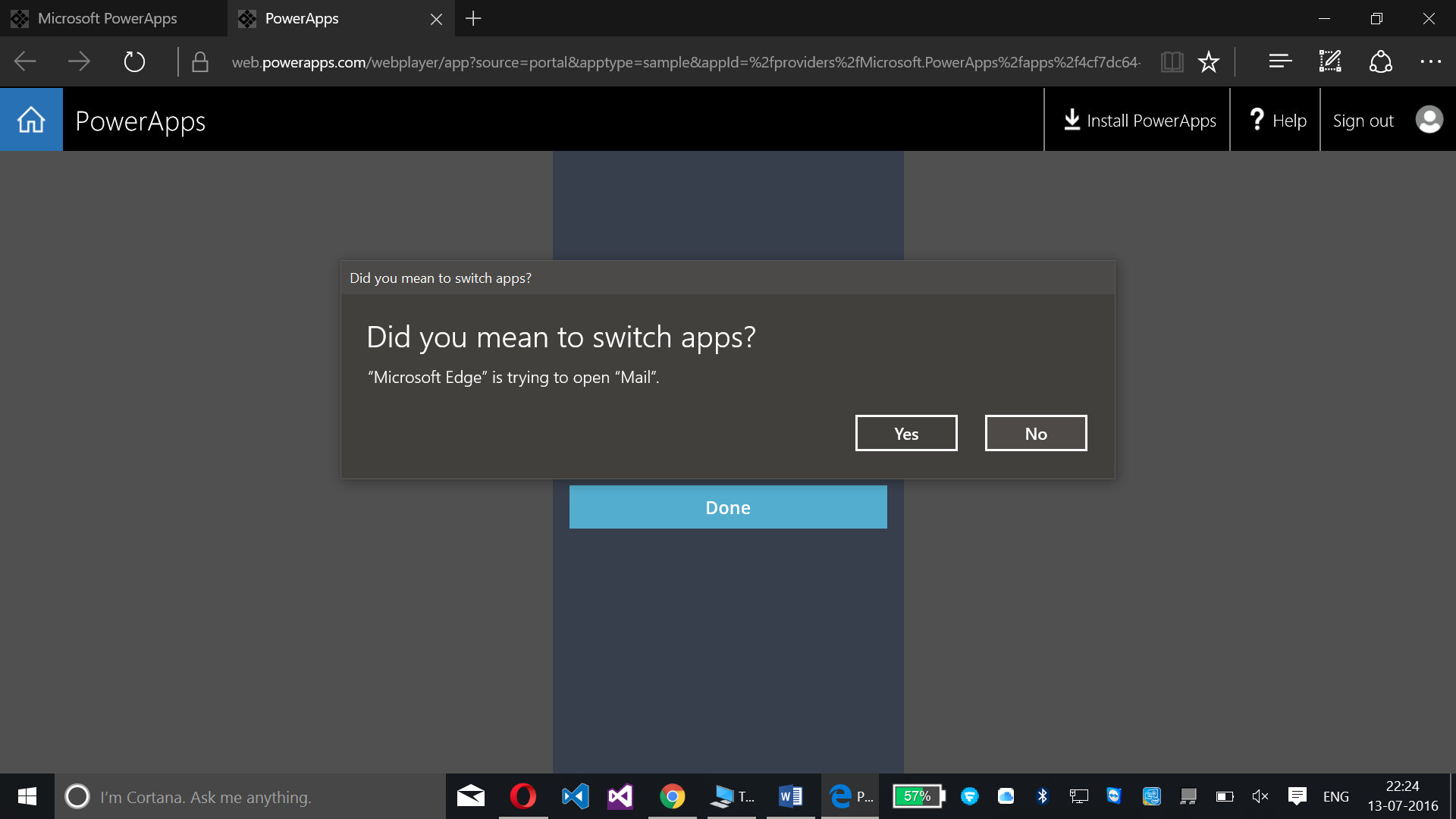Click Yes to switch apps
Image resolution: width=1456 pixels, height=819 pixels.
tap(906, 433)
